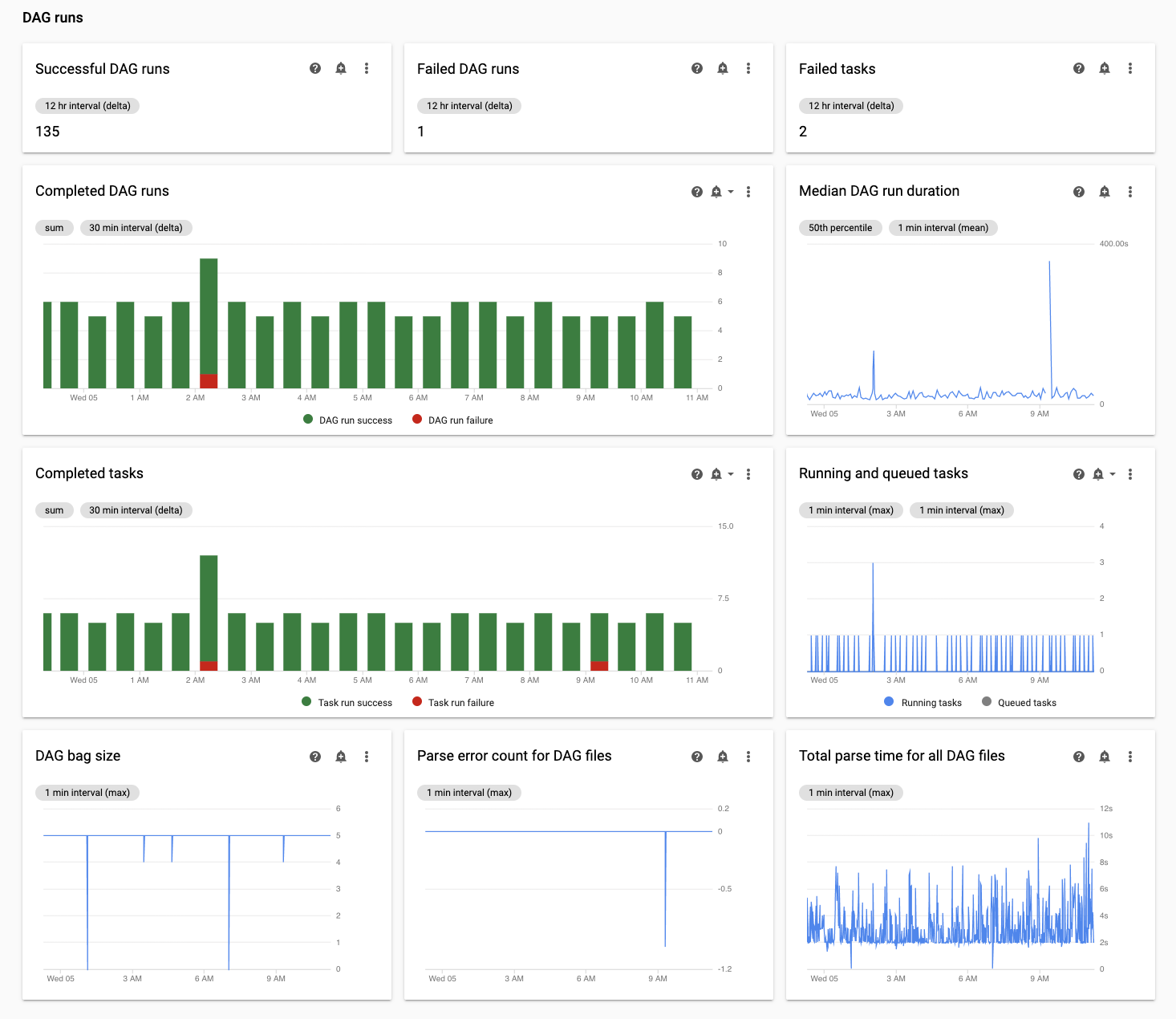This screenshot has width=1176, height=1019.
Task: Click 12 hr interval chip on Failed tasks
Action: pos(851,106)
